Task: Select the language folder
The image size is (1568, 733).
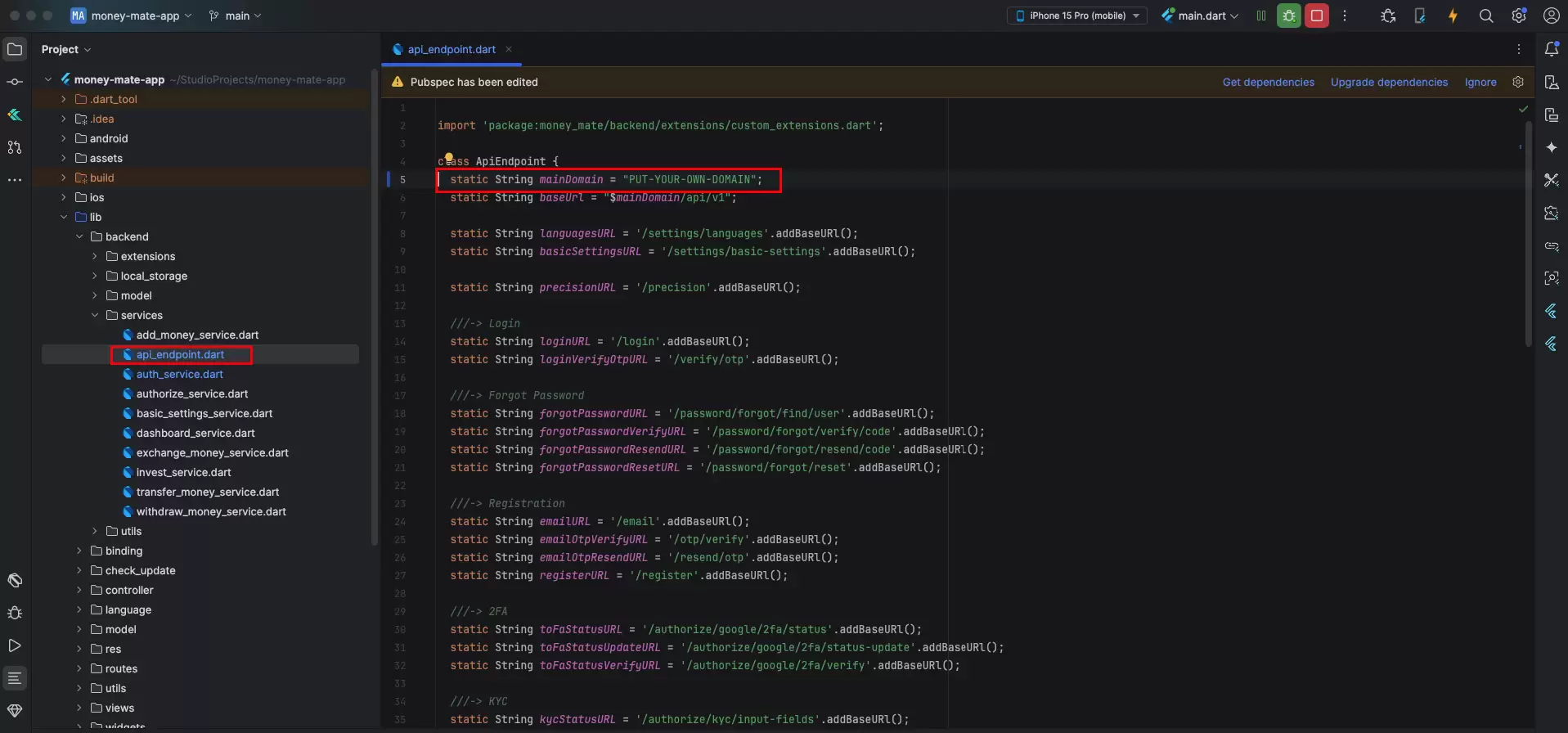Action: click(x=128, y=609)
